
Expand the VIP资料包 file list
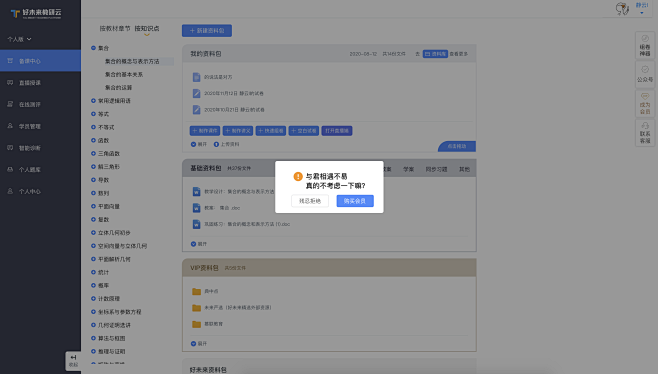(x=199, y=343)
